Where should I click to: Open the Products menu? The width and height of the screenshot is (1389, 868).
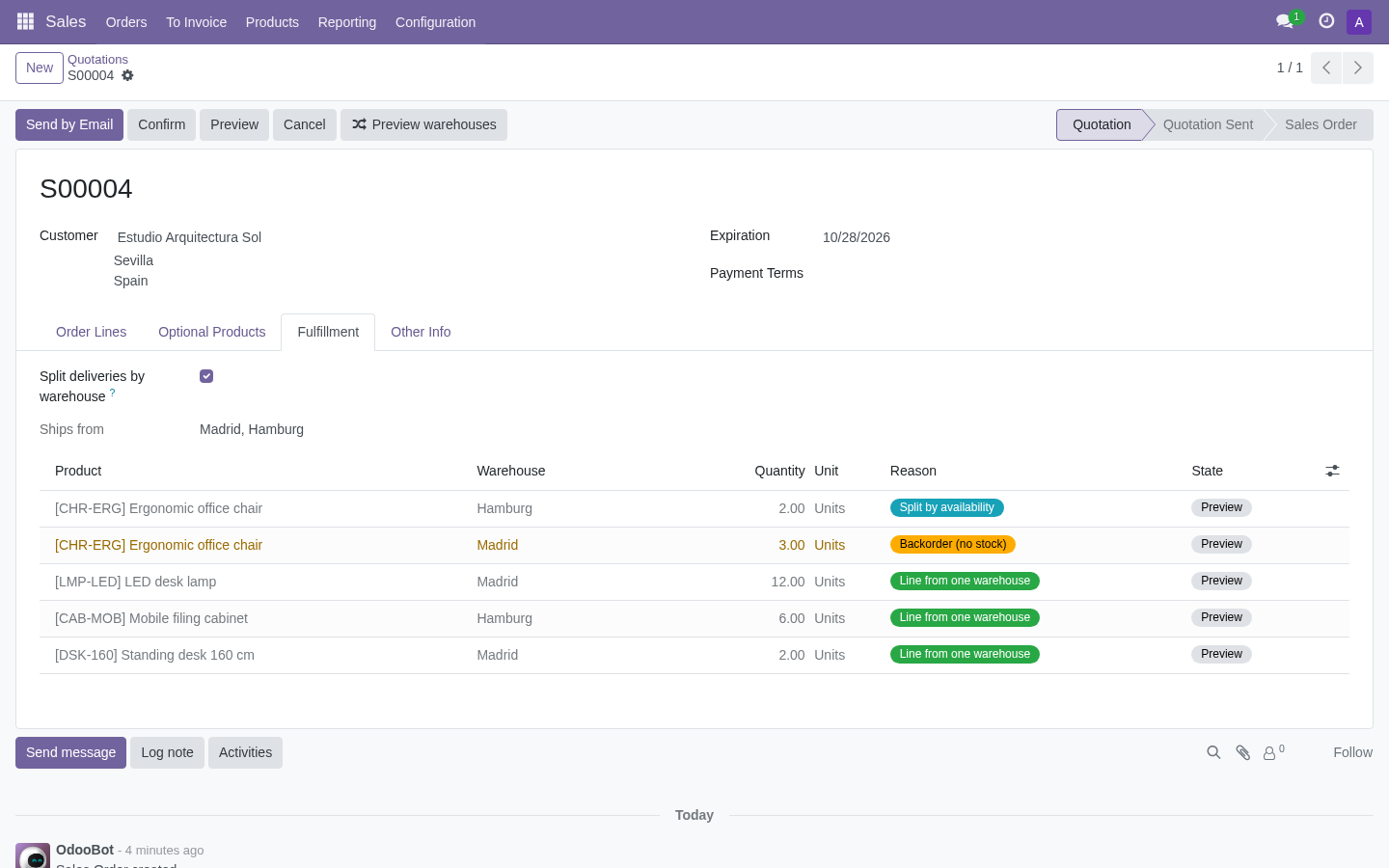[x=272, y=21]
